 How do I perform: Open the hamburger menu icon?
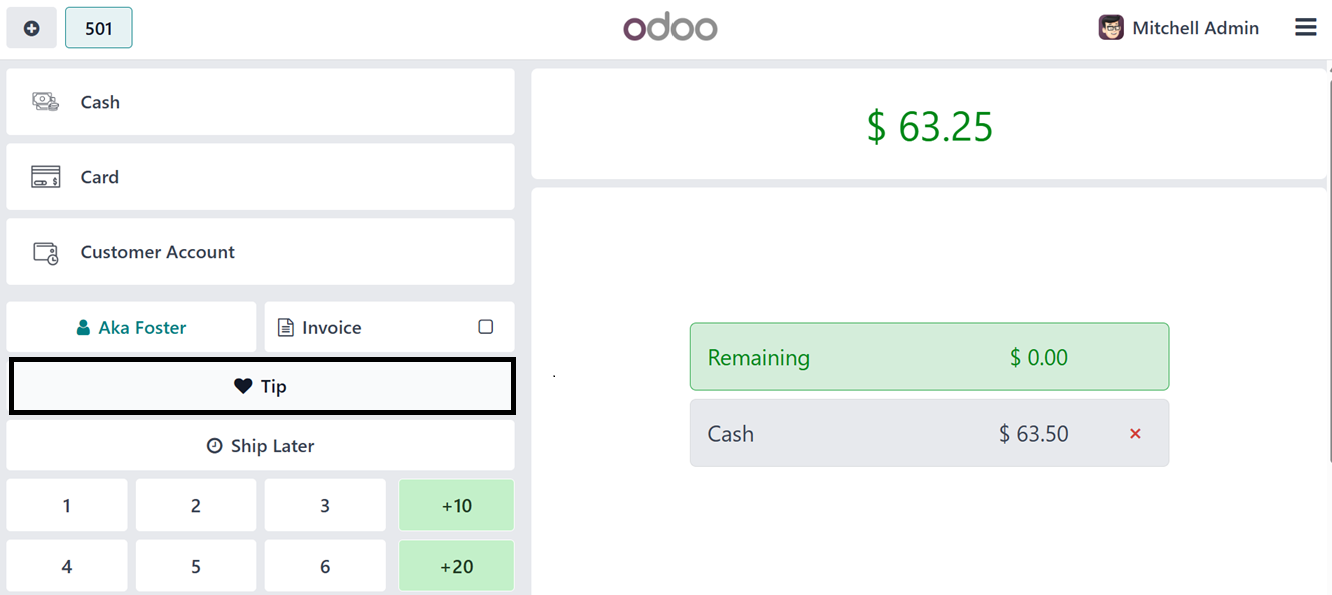click(x=1305, y=28)
